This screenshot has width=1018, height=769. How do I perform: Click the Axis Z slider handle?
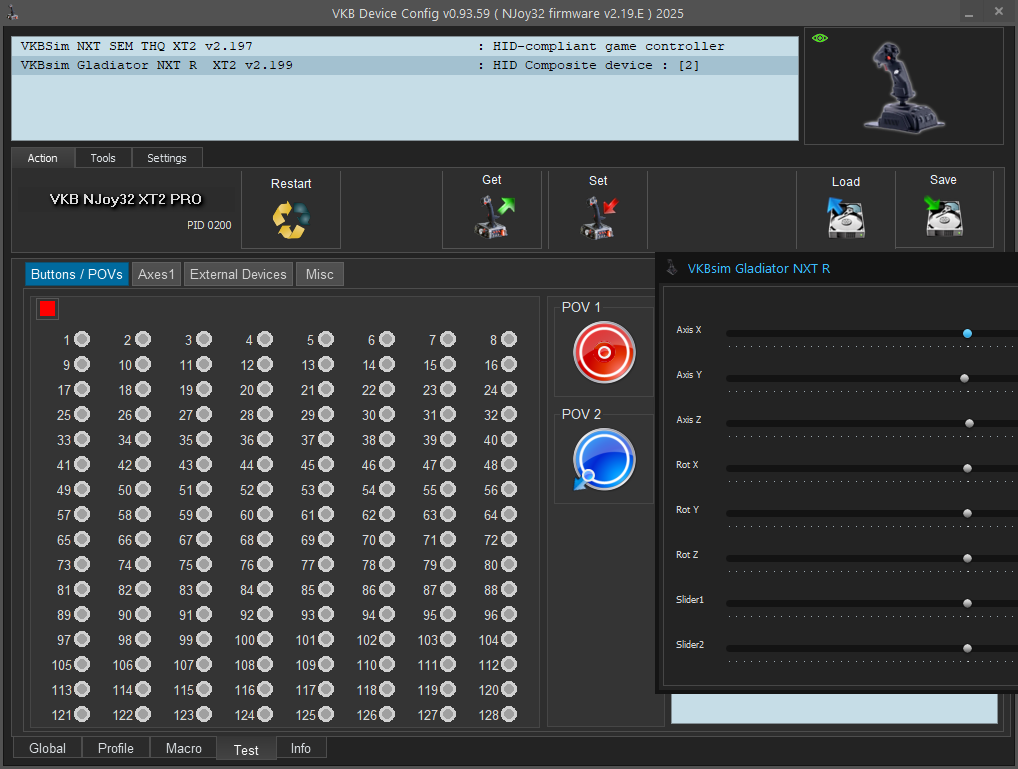(969, 423)
